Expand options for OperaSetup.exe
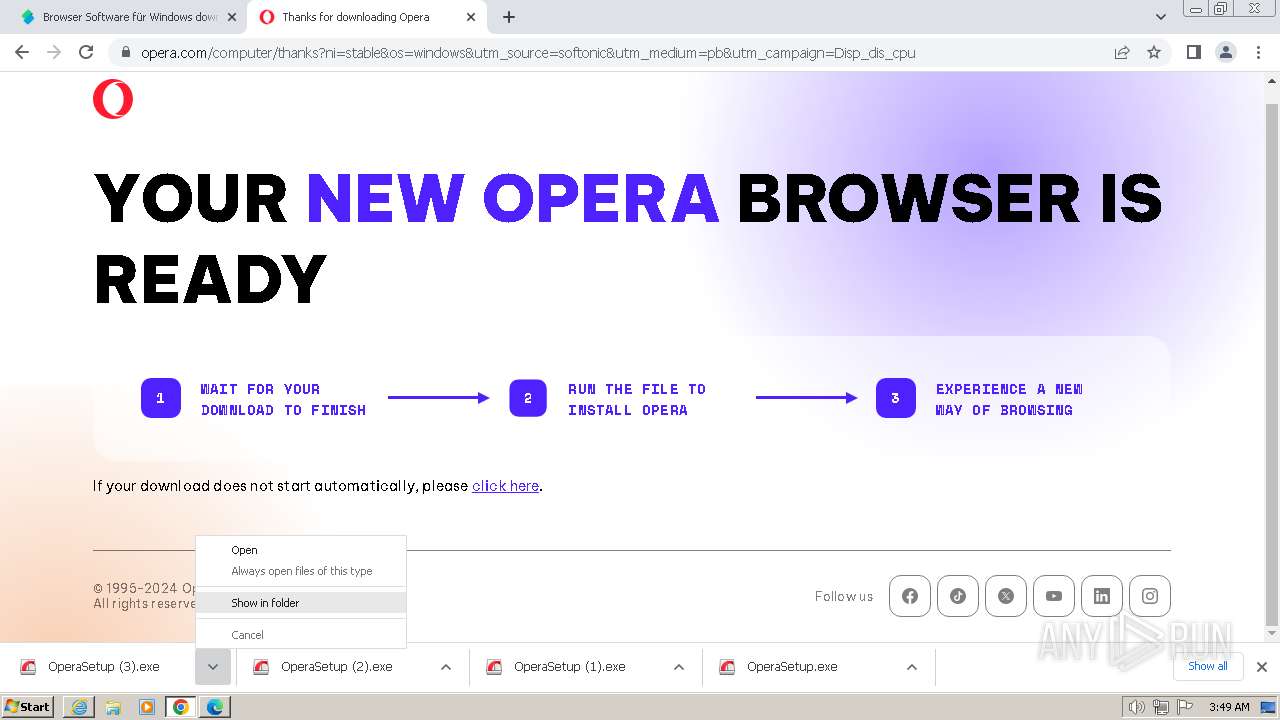Viewport: 1280px width, 720px height. 912,667
